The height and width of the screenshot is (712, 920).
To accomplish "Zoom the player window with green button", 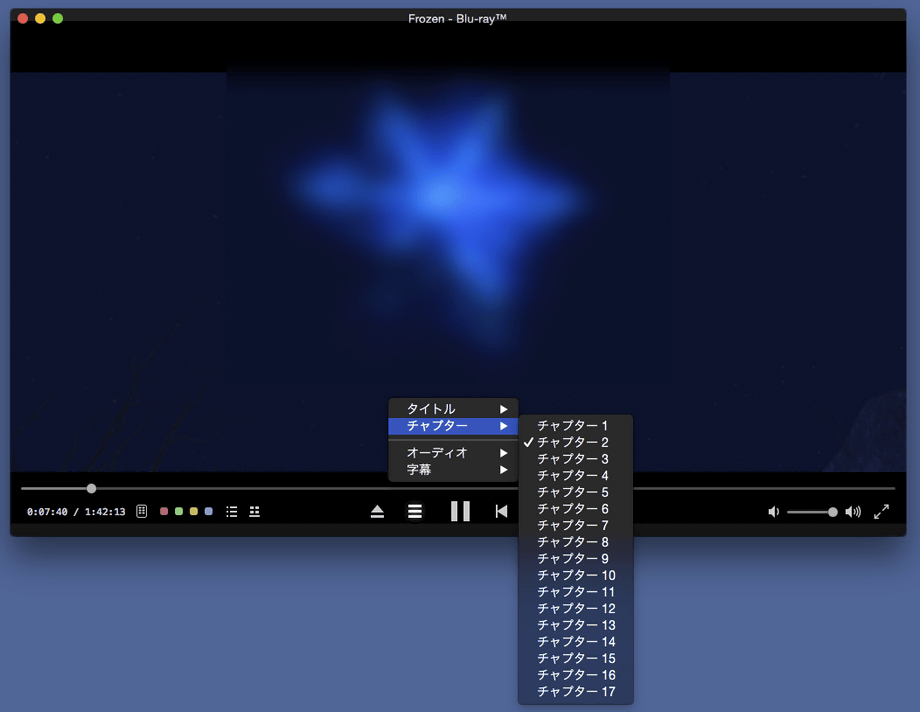I will pyautogui.click(x=58, y=18).
